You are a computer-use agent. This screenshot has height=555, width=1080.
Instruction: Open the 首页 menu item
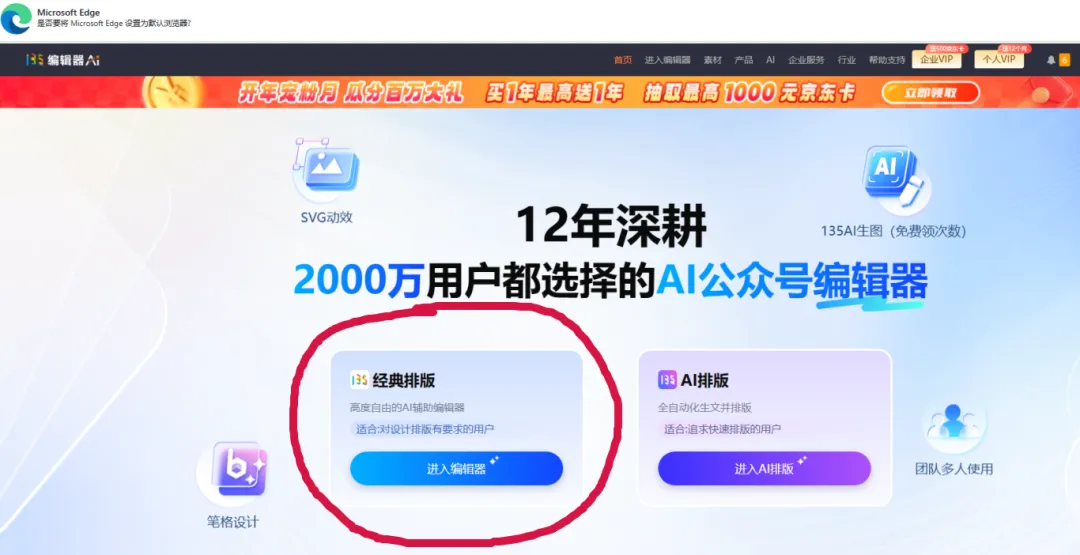[622, 60]
